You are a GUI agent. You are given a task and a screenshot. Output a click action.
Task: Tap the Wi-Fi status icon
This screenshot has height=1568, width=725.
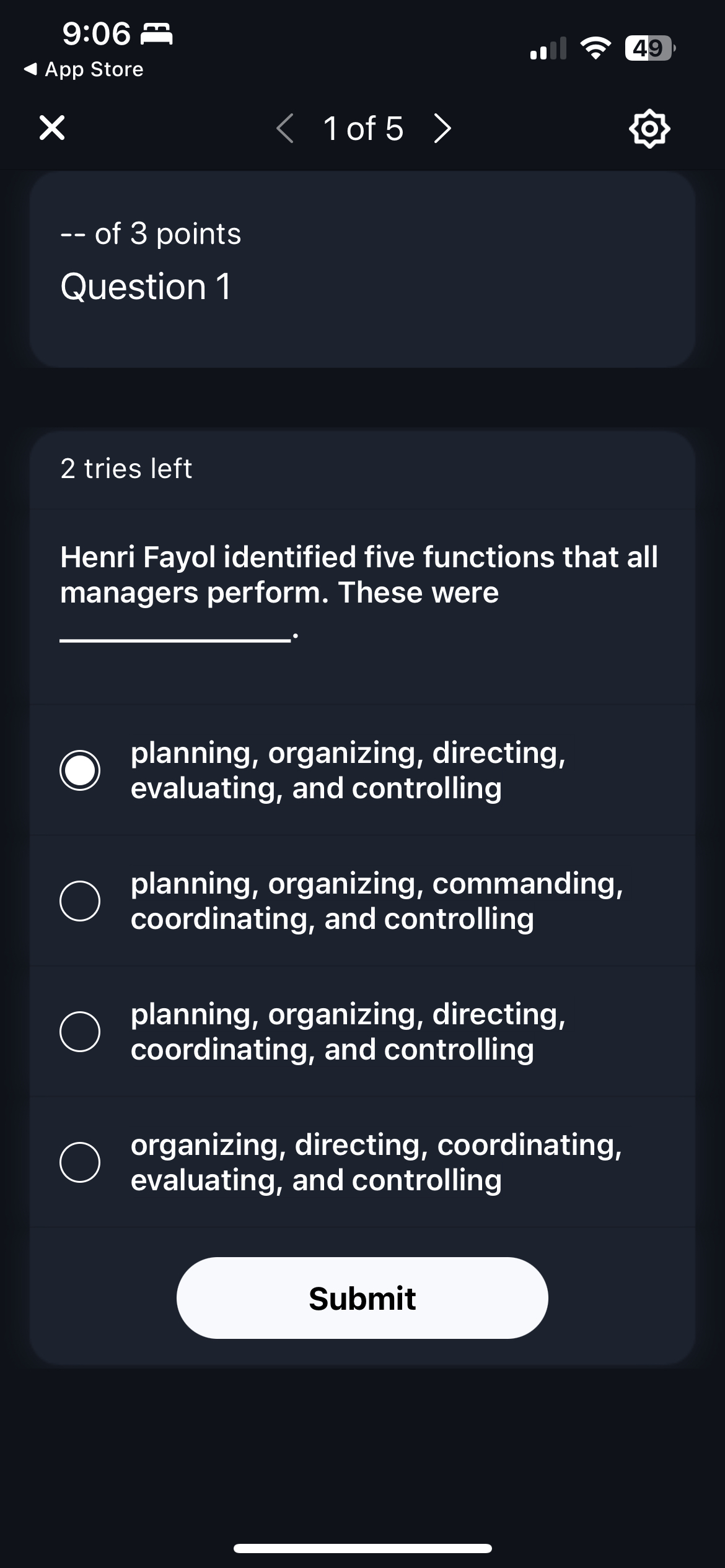click(x=595, y=48)
